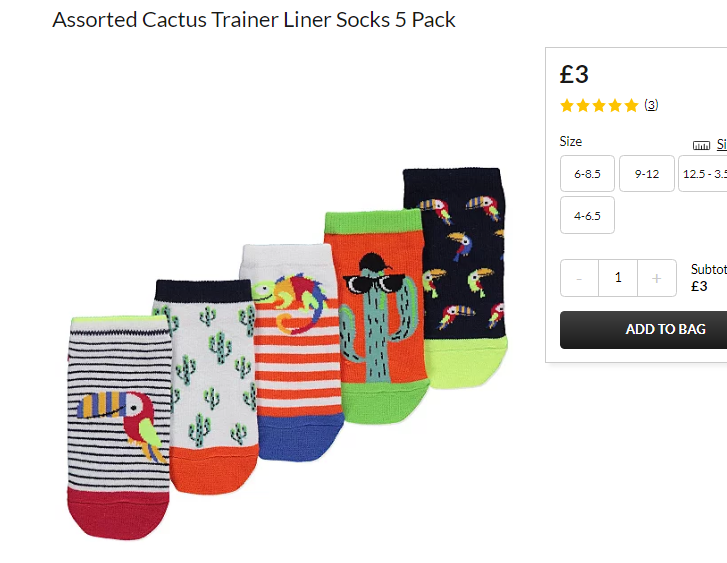Select size 12.5 - 3.5
The width and height of the screenshot is (727, 563).
pyautogui.click(x=703, y=173)
